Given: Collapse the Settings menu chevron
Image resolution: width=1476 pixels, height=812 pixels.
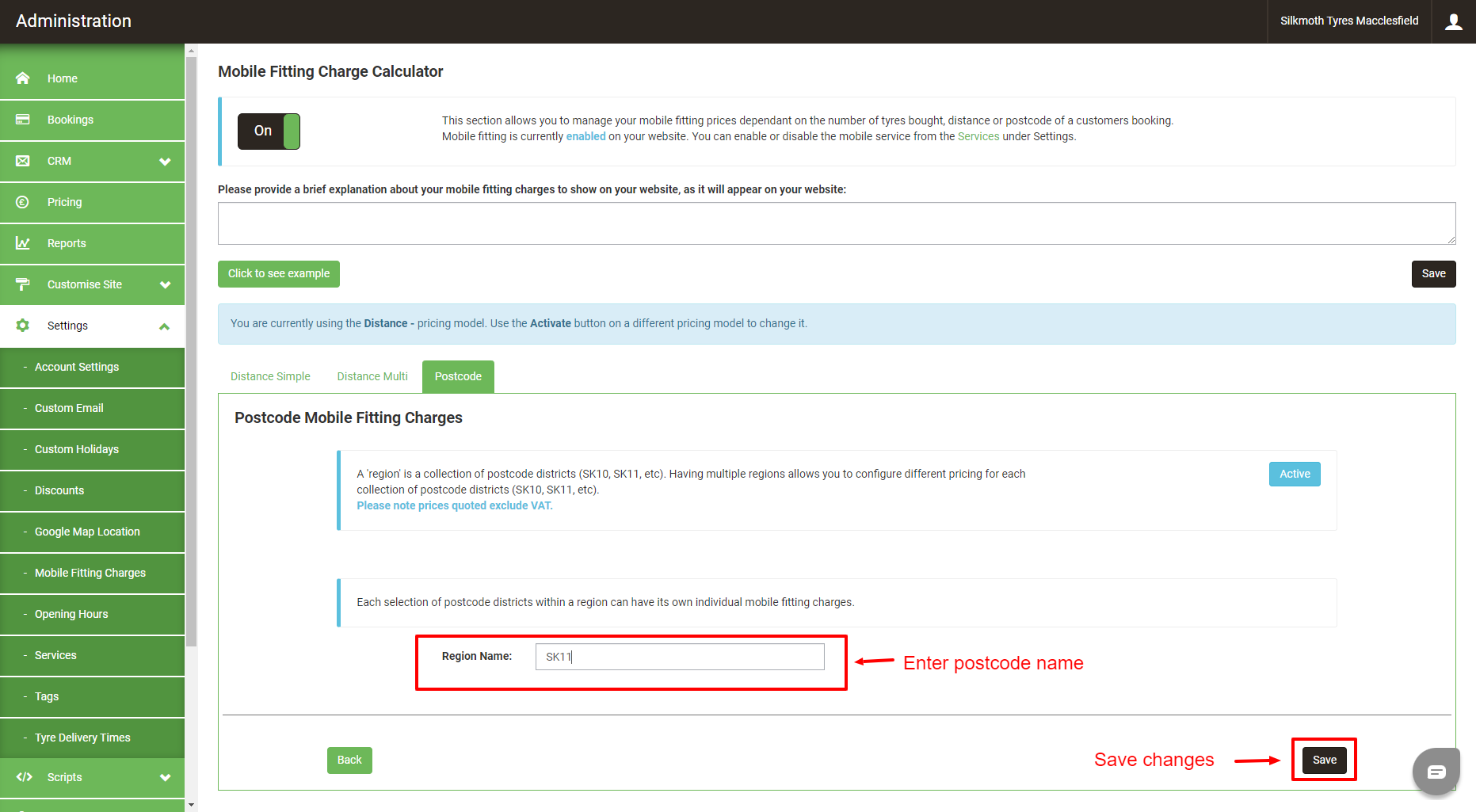Looking at the screenshot, I should tap(165, 326).
